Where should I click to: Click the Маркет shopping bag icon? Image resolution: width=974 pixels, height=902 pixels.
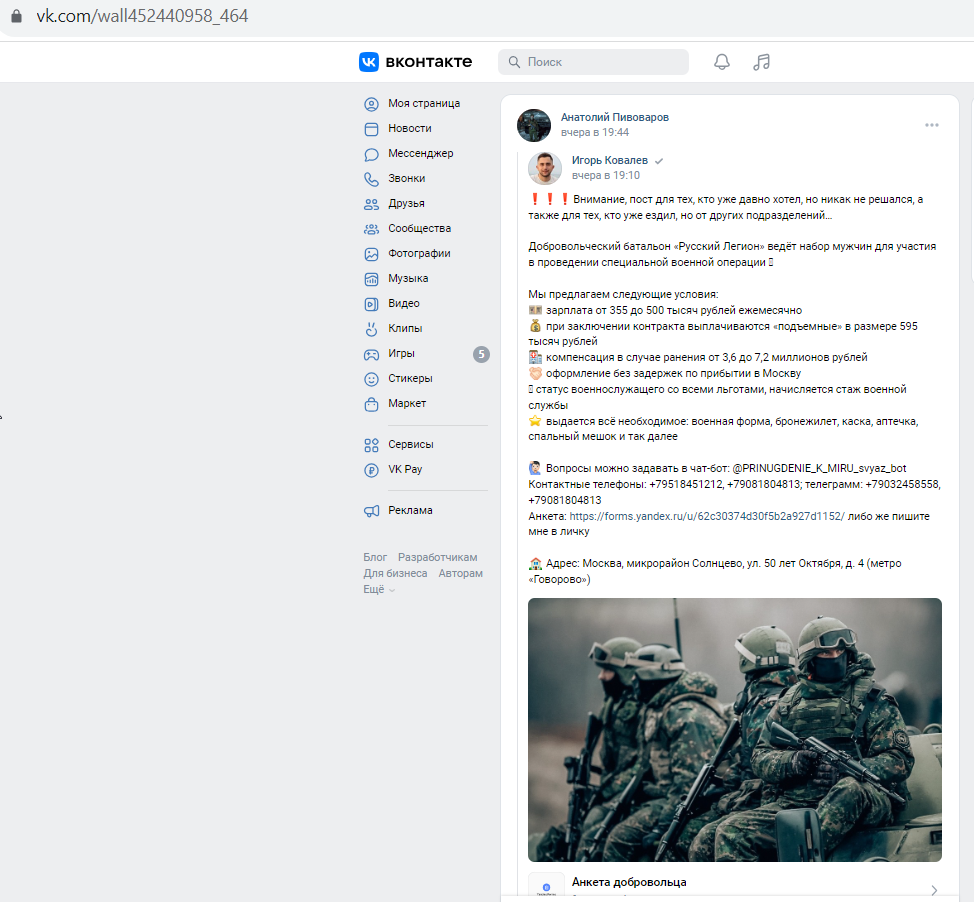point(371,404)
